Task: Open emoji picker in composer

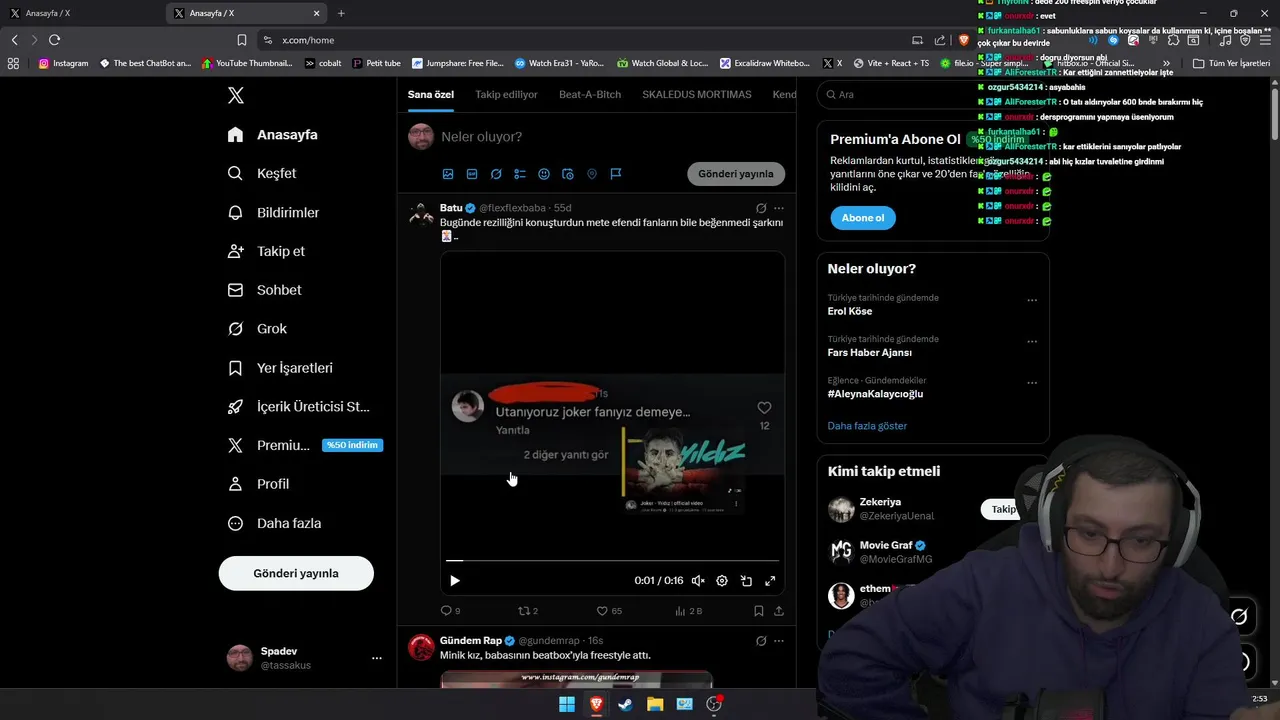Action: [544, 174]
